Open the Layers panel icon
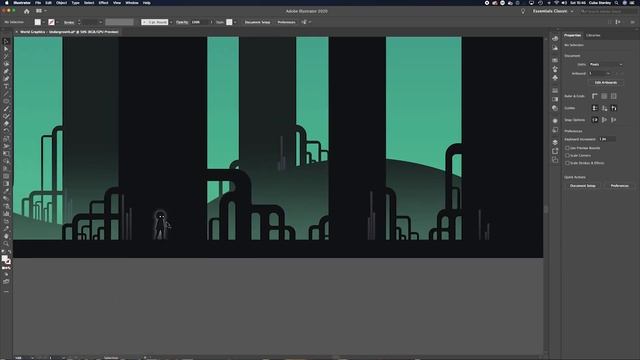This screenshot has width=640, height=360. pos(555,142)
